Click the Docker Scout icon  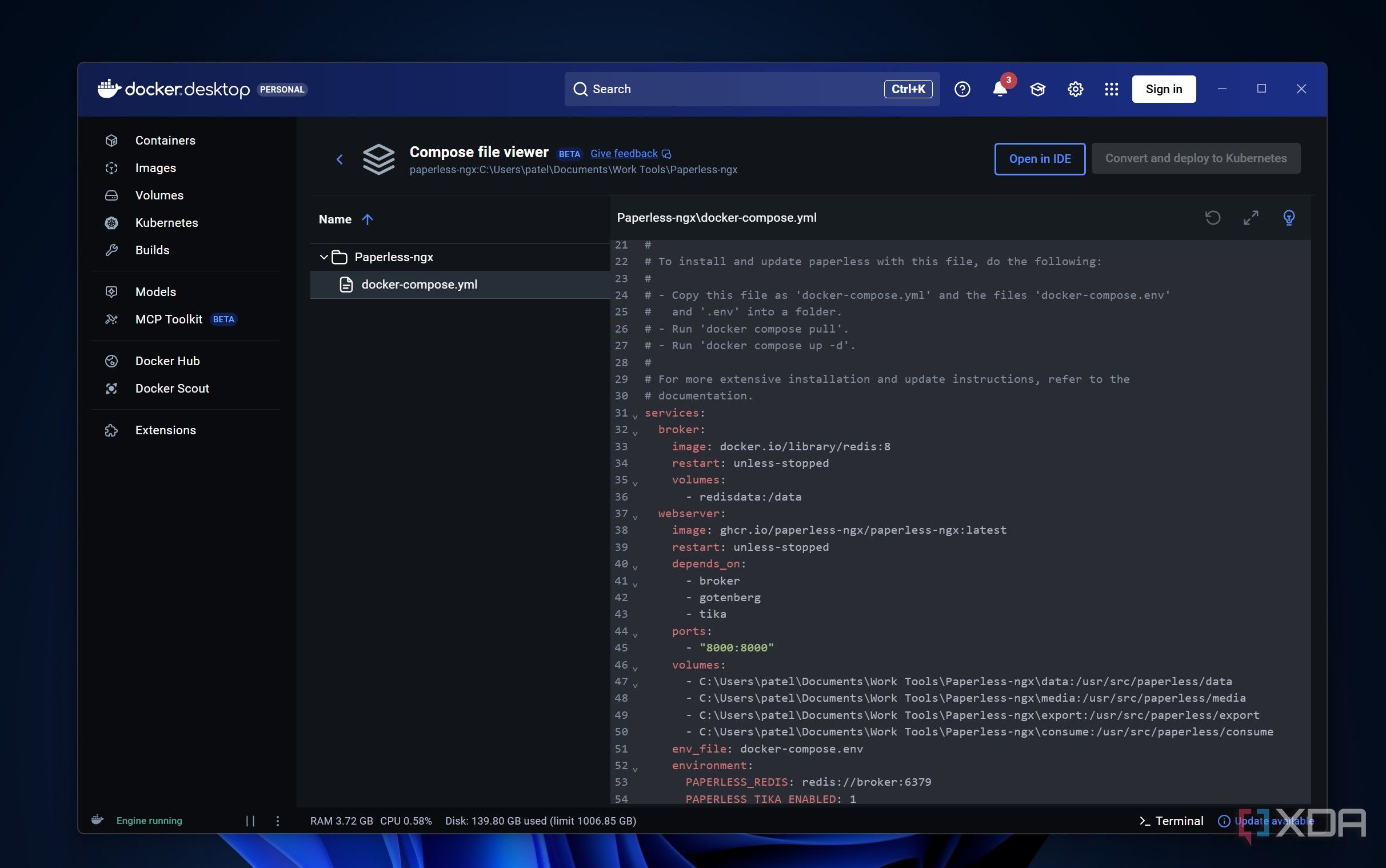tap(111, 389)
